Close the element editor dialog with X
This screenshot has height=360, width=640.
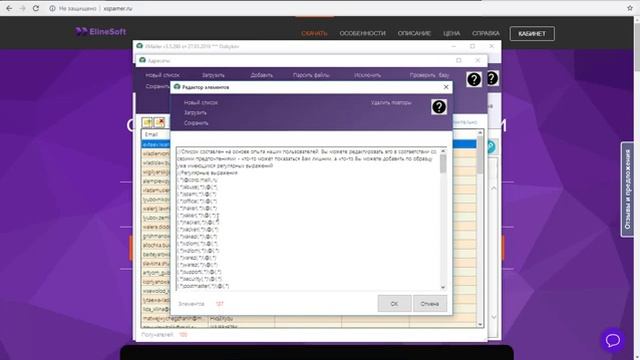[446, 87]
